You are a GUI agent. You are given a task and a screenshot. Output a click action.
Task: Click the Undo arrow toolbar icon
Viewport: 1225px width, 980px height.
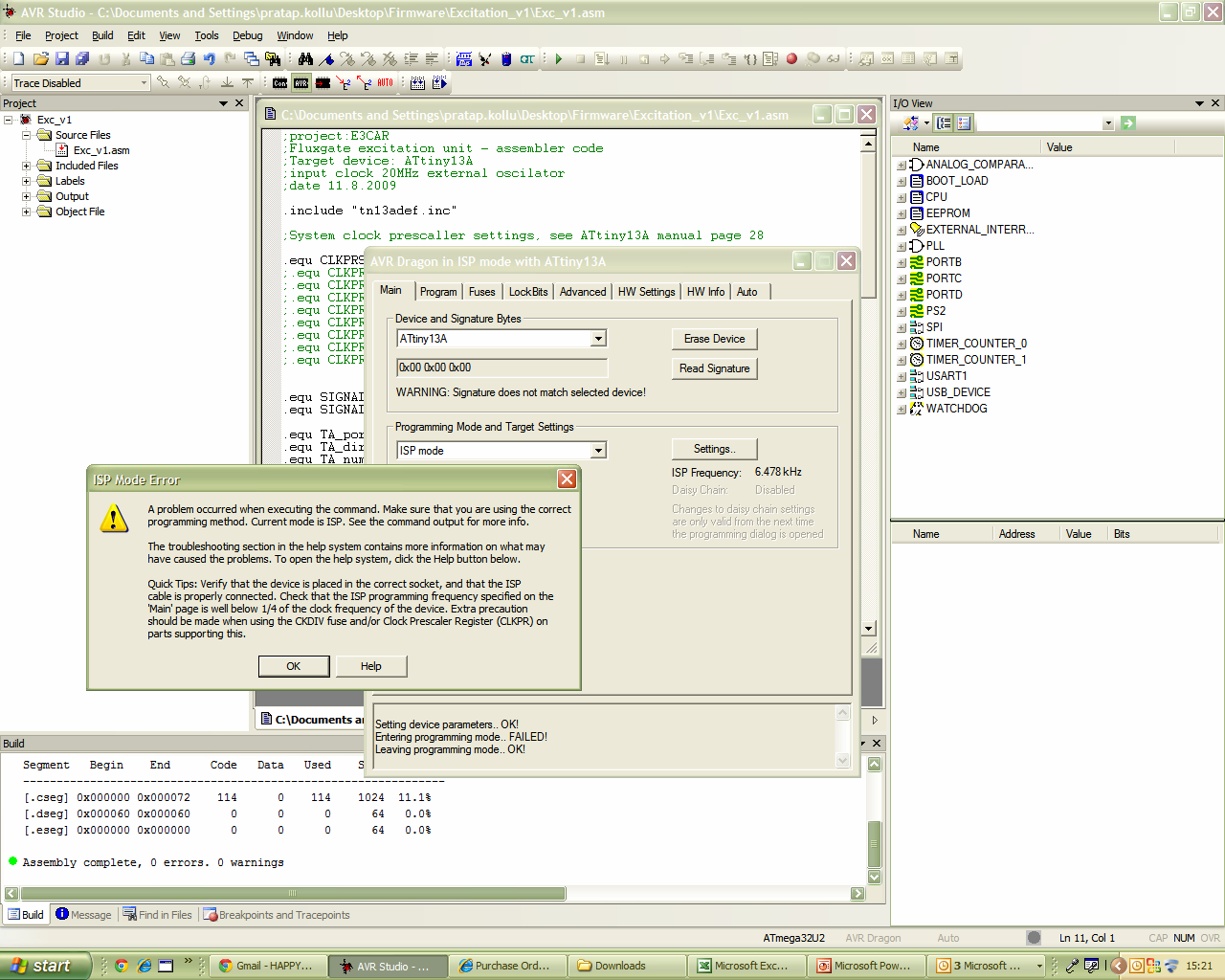[x=210, y=59]
